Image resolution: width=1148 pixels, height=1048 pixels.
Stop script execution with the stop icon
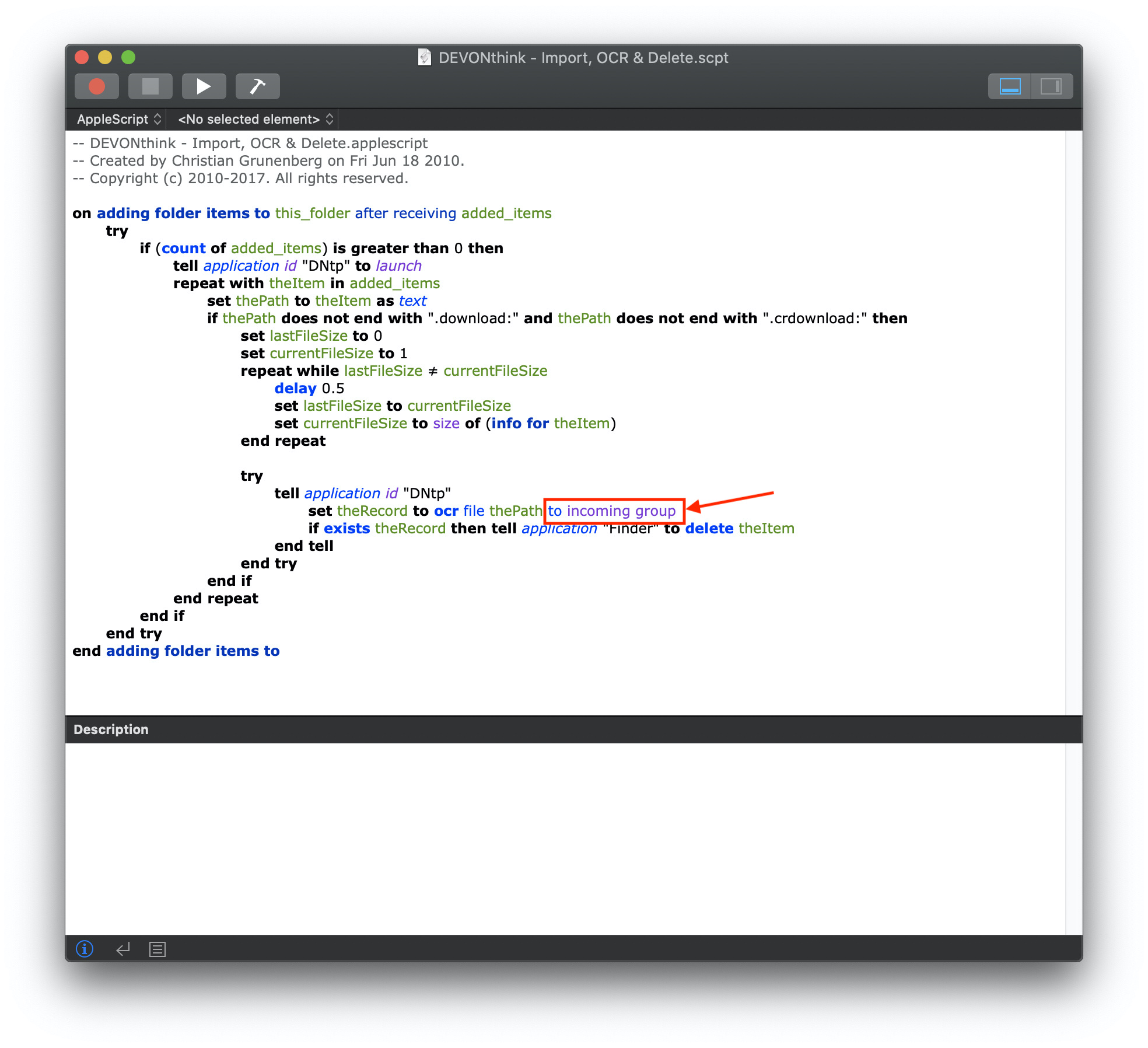click(150, 86)
